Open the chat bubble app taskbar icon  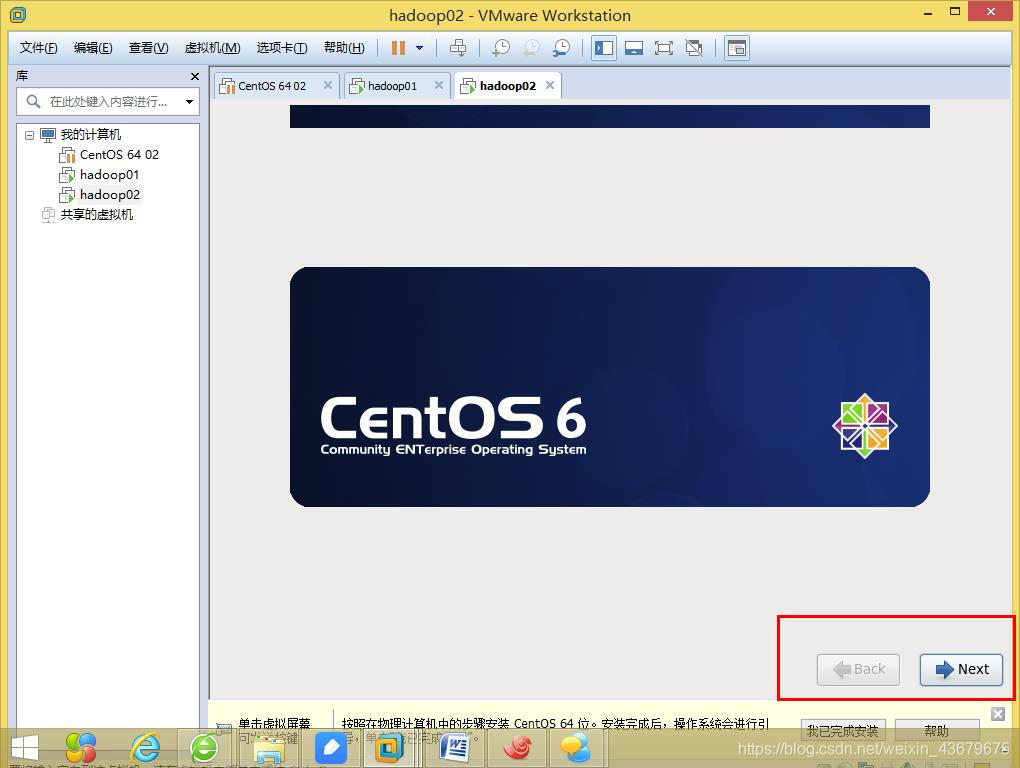click(x=576, y=747)
